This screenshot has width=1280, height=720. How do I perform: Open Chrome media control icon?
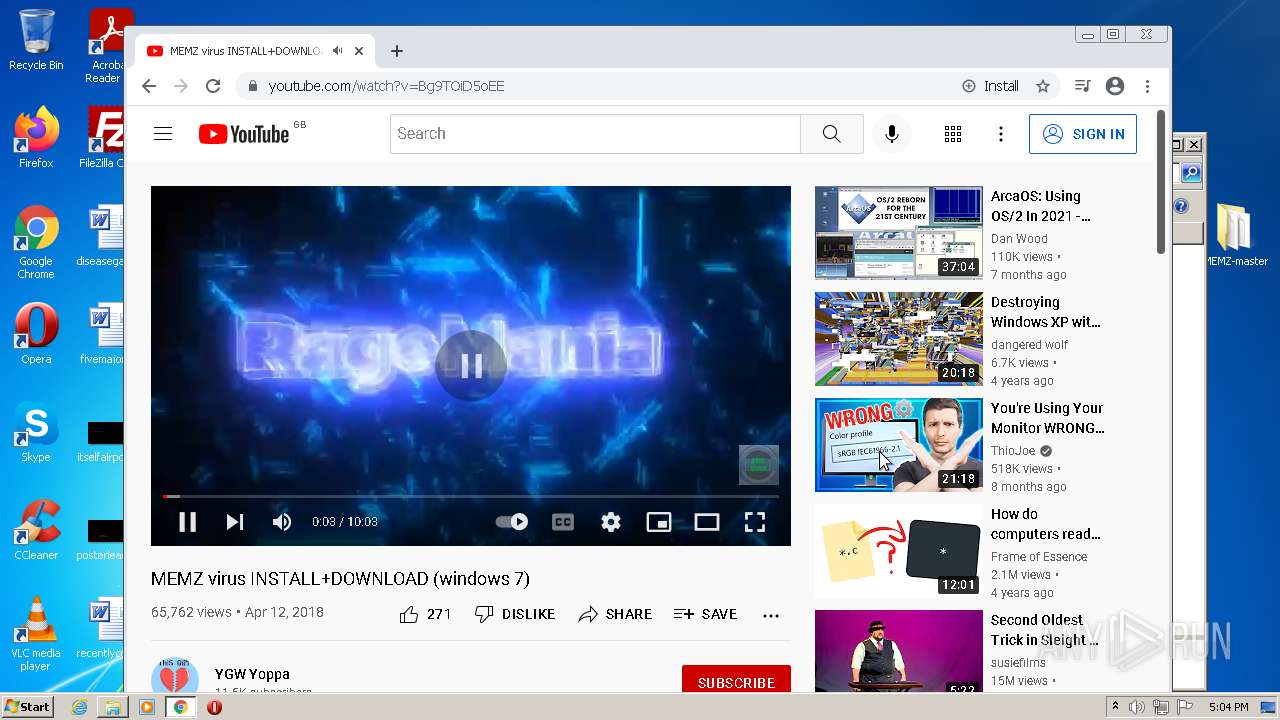[1082, 86]
